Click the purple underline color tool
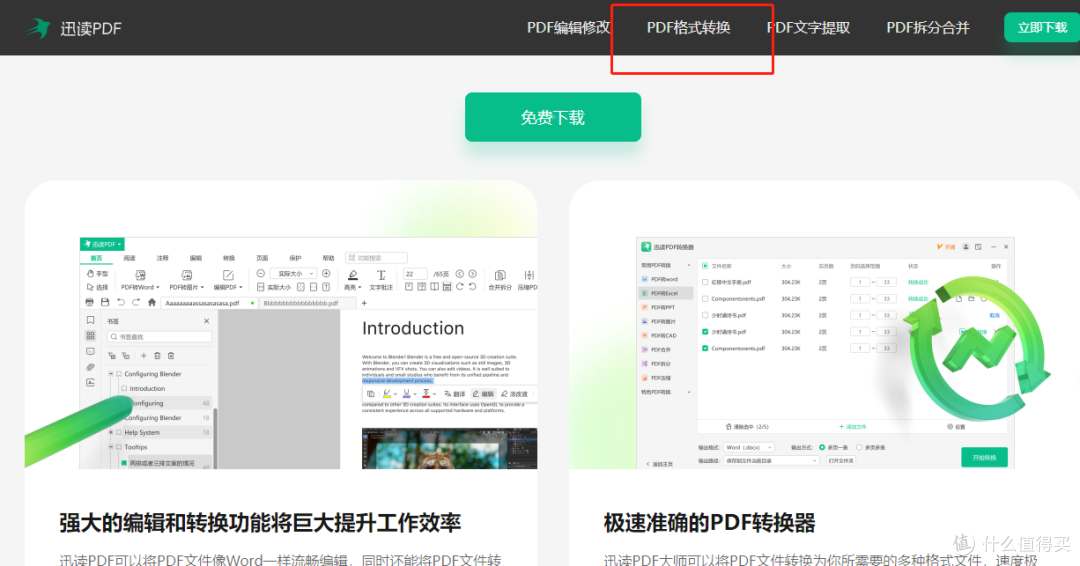The height and width of the screenshot is (566, 1080). click(406, 394)
